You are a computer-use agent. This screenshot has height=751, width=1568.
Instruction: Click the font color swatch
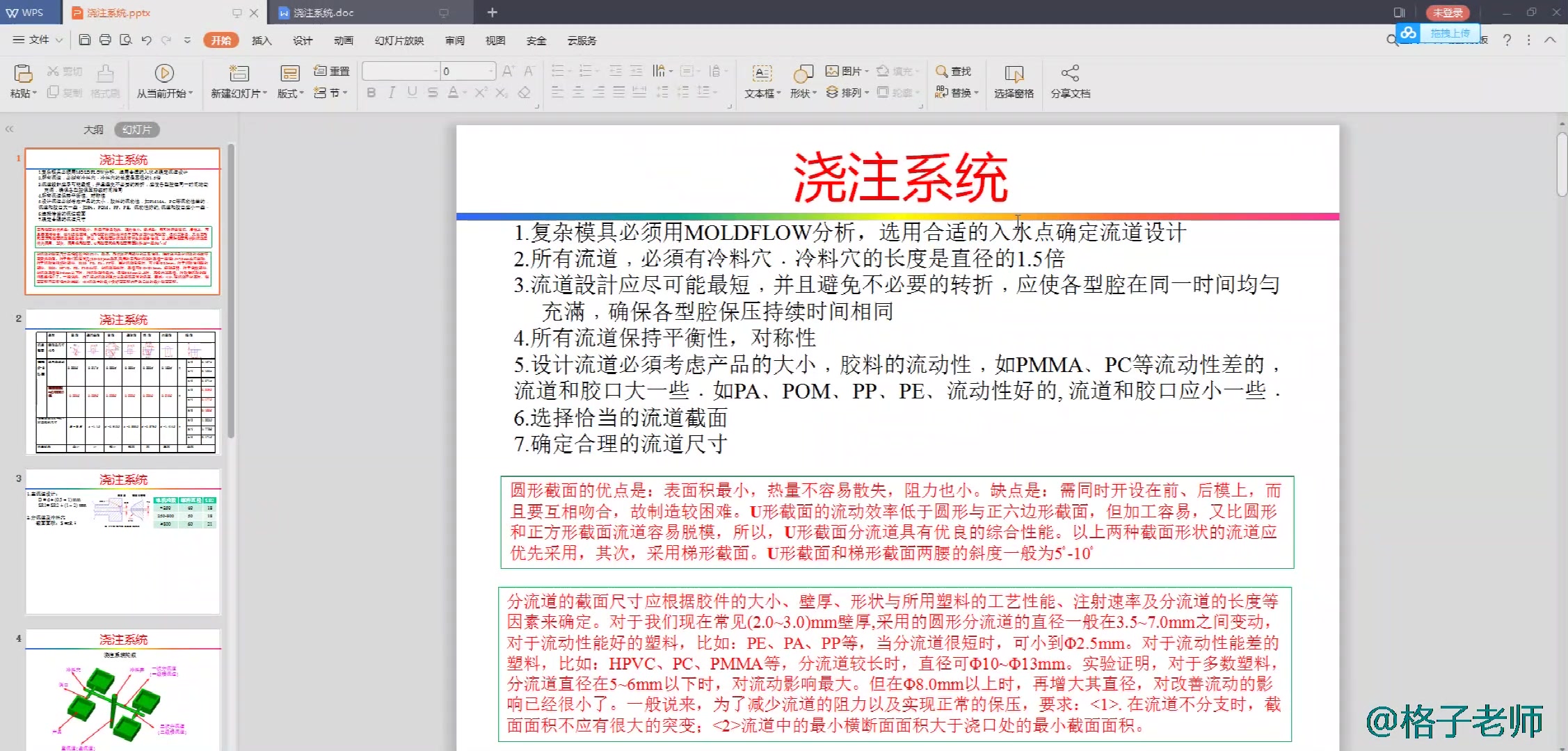pyautogui.click(x=453, y=92)
